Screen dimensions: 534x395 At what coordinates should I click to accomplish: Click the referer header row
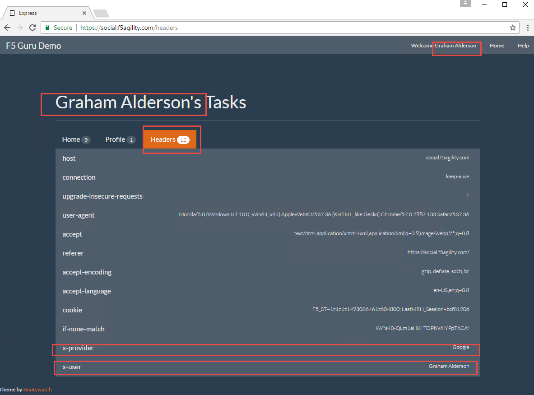[268, 253]
